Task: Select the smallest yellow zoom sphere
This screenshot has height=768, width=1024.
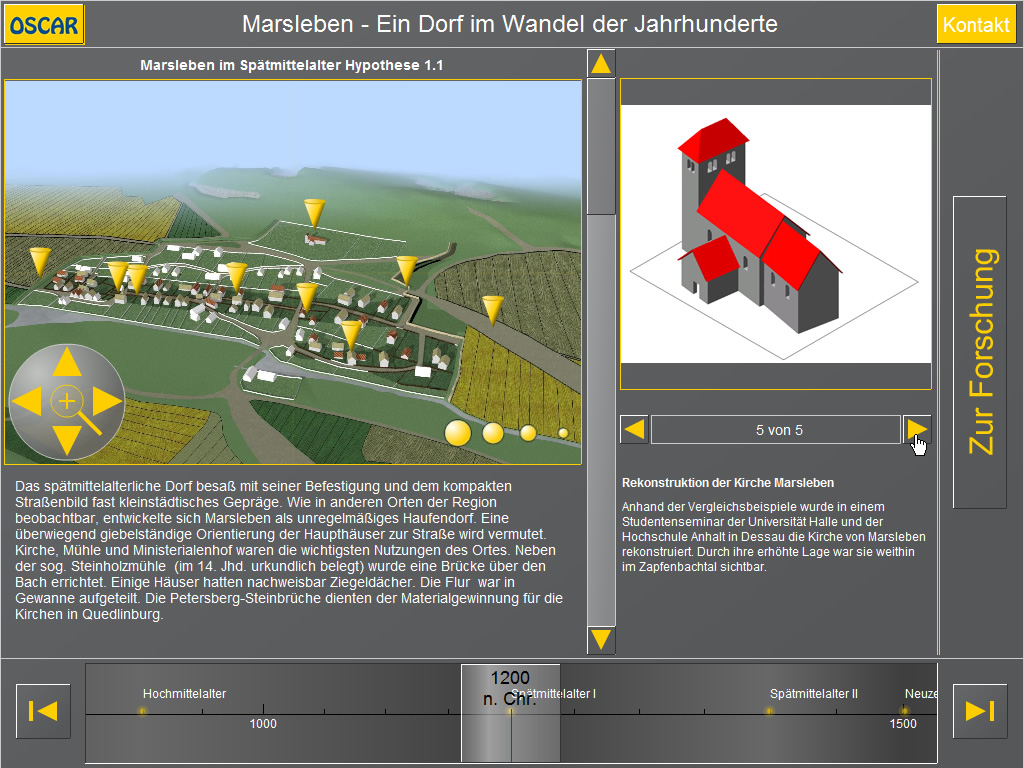Action: point(563,433)
